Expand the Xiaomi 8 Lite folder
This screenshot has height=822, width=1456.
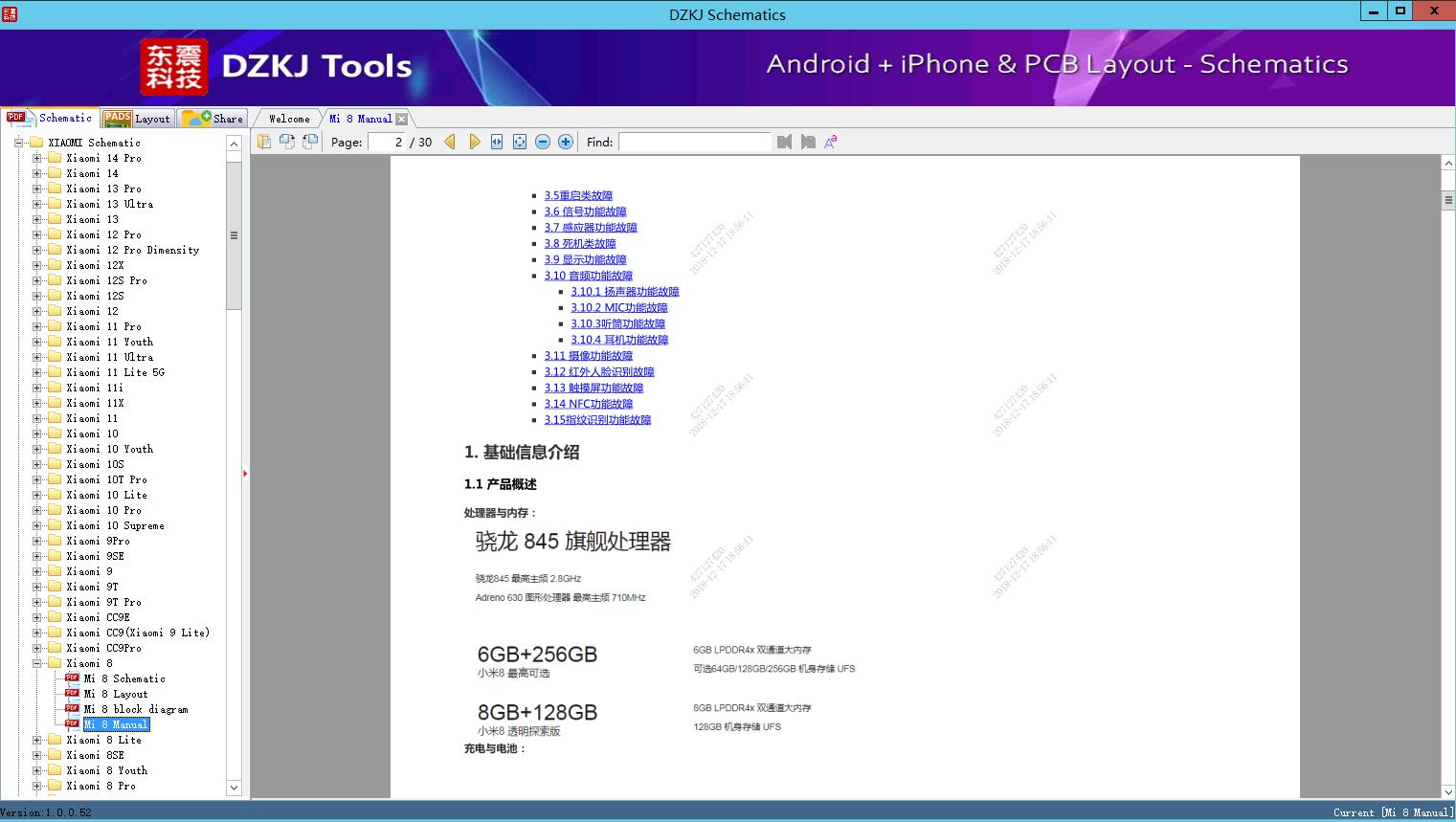click(x=36, y=740)
